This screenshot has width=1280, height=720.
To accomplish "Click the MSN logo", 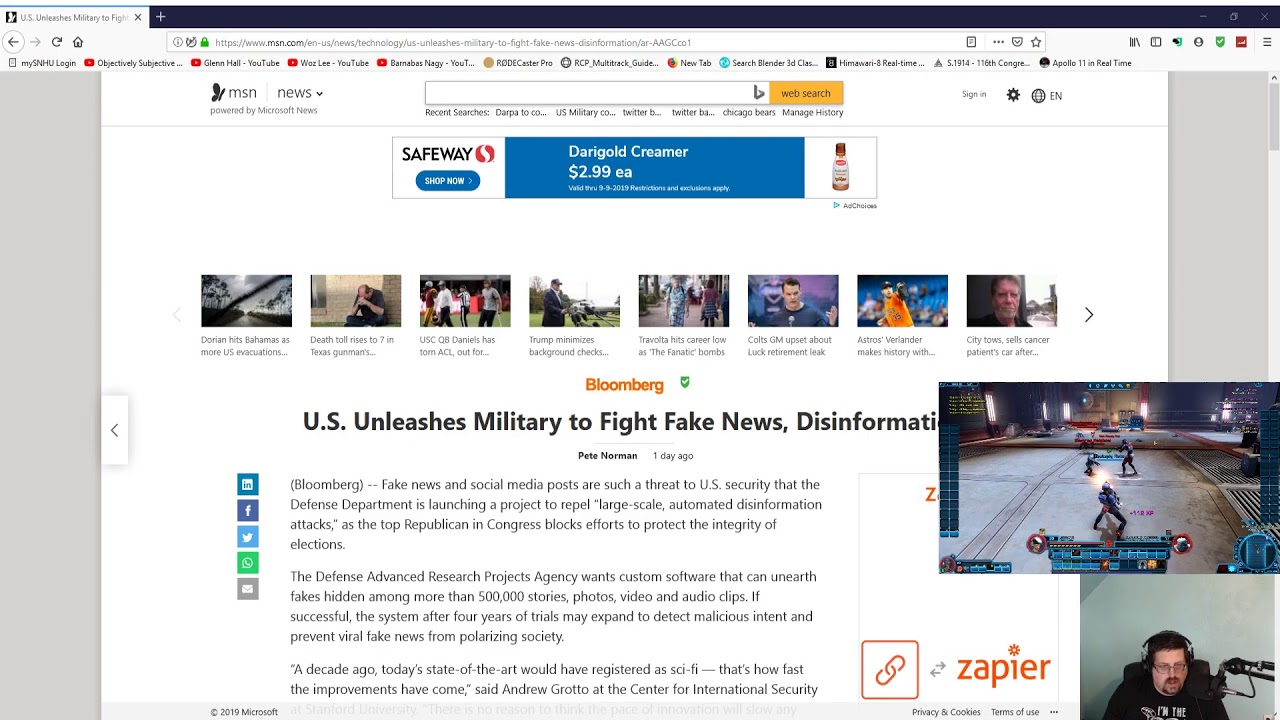I will pos(234,93).
